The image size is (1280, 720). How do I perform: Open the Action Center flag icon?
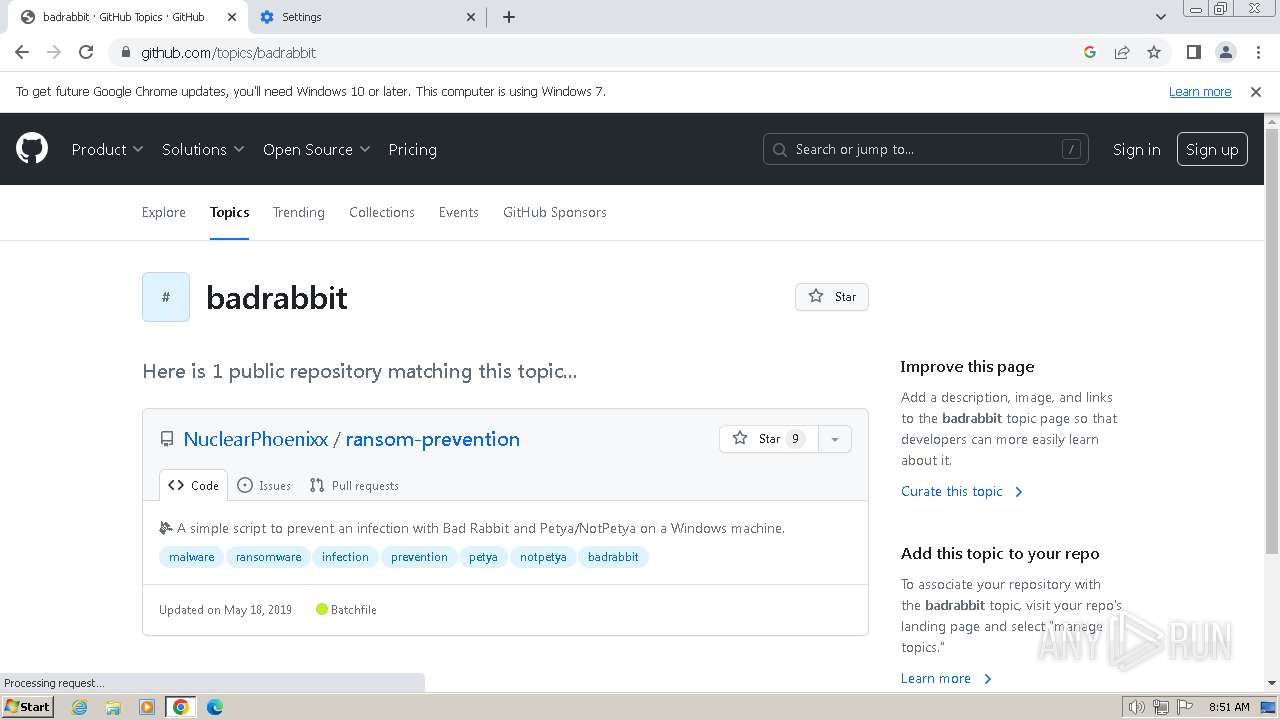1184,707
